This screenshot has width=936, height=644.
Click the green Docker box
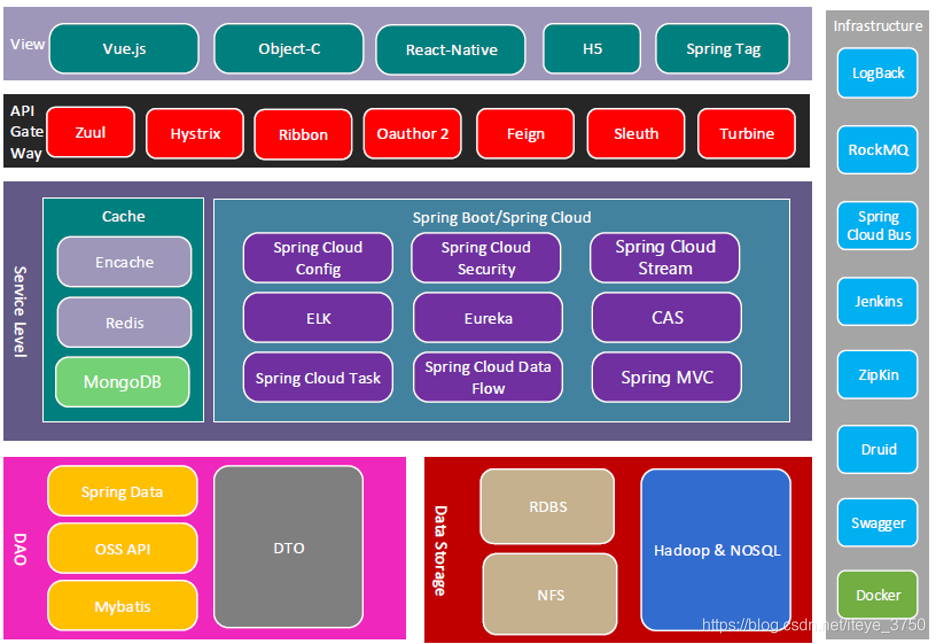pyautogui.click(x=878, y=595)
